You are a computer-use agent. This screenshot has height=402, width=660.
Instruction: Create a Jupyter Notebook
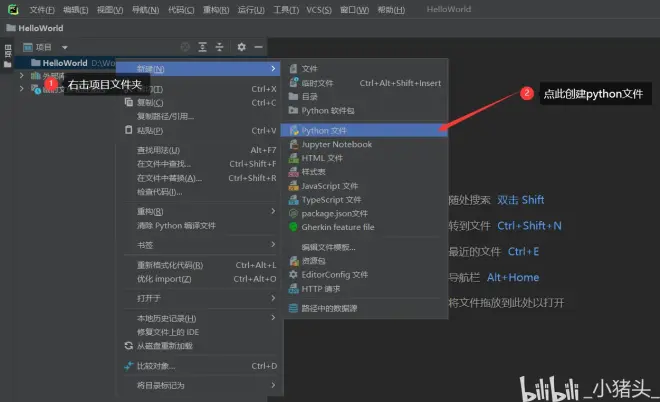tap(364, 144)
